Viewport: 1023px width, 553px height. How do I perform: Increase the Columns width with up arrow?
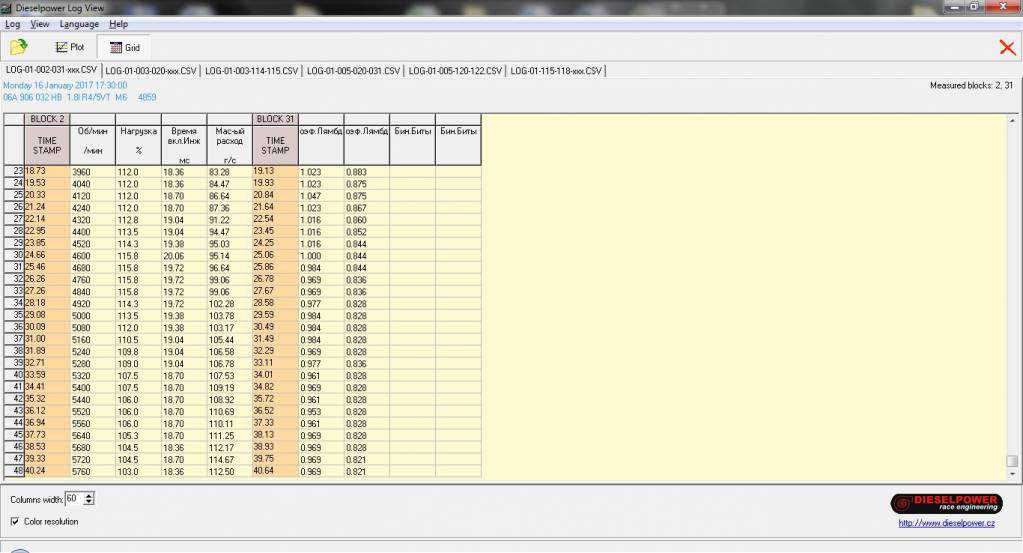90,495
